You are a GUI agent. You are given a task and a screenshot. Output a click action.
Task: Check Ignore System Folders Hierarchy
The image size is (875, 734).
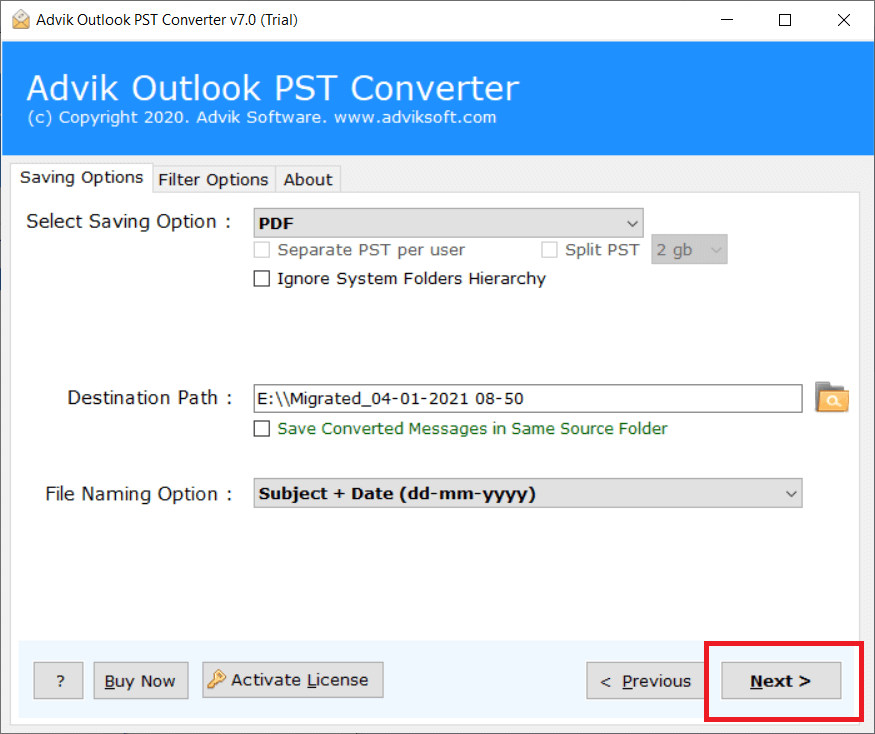[262, 279]
